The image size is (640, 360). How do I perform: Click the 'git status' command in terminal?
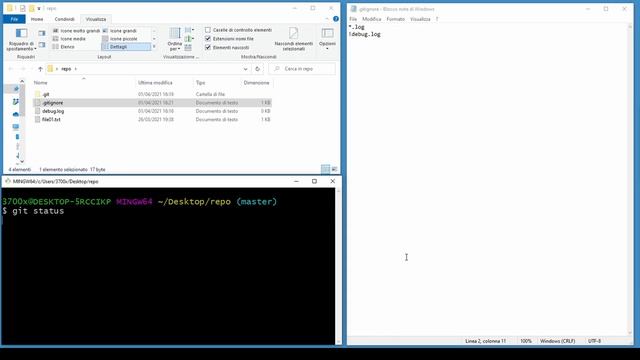[38, 211]
